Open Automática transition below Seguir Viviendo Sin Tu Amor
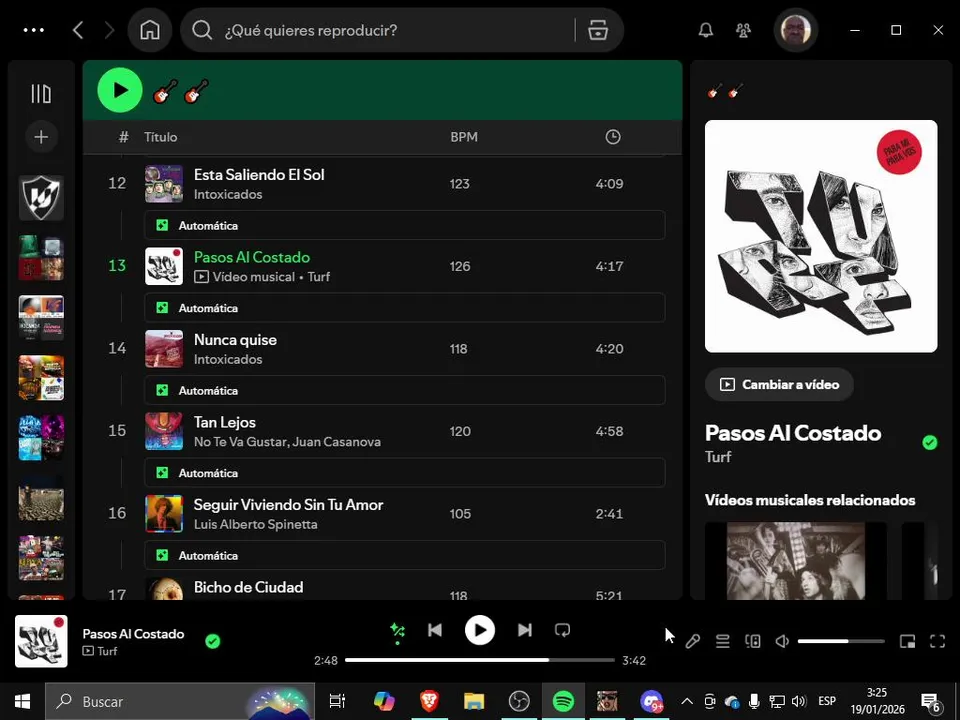This screenshot has height=720, width=960. pyautogui.click(x=405, y=555)
